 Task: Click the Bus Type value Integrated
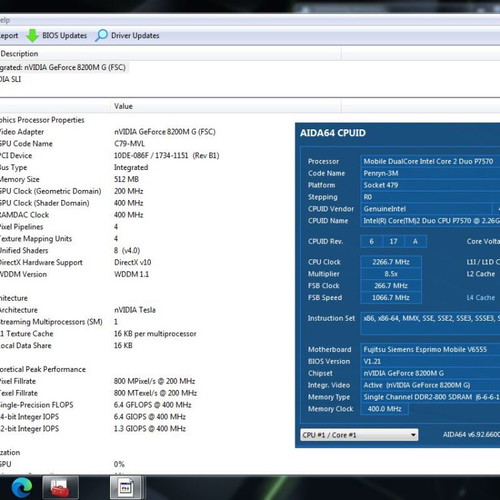click(131, 168)
